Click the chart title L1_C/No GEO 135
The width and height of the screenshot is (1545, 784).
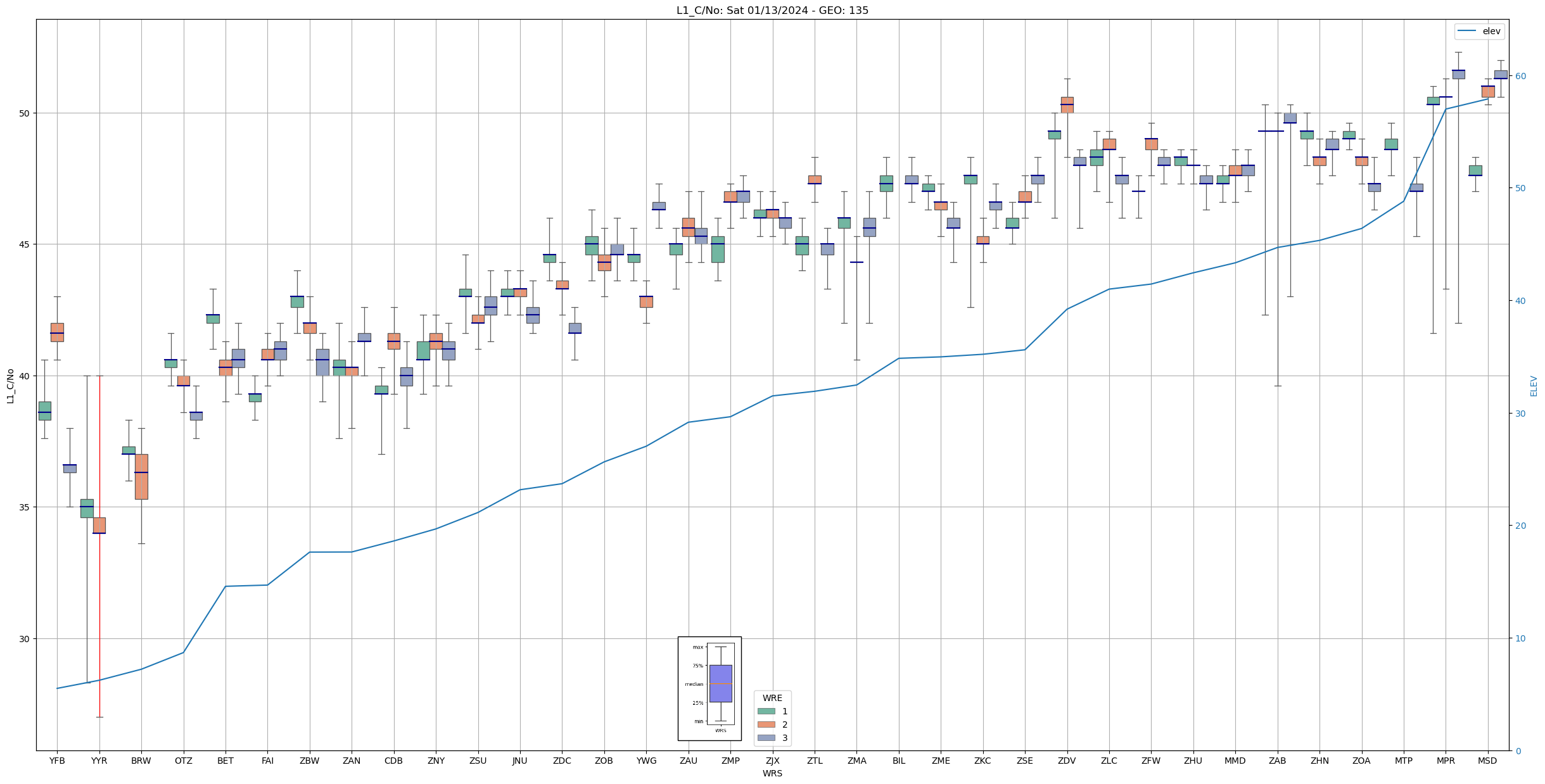tap(772, 10)
